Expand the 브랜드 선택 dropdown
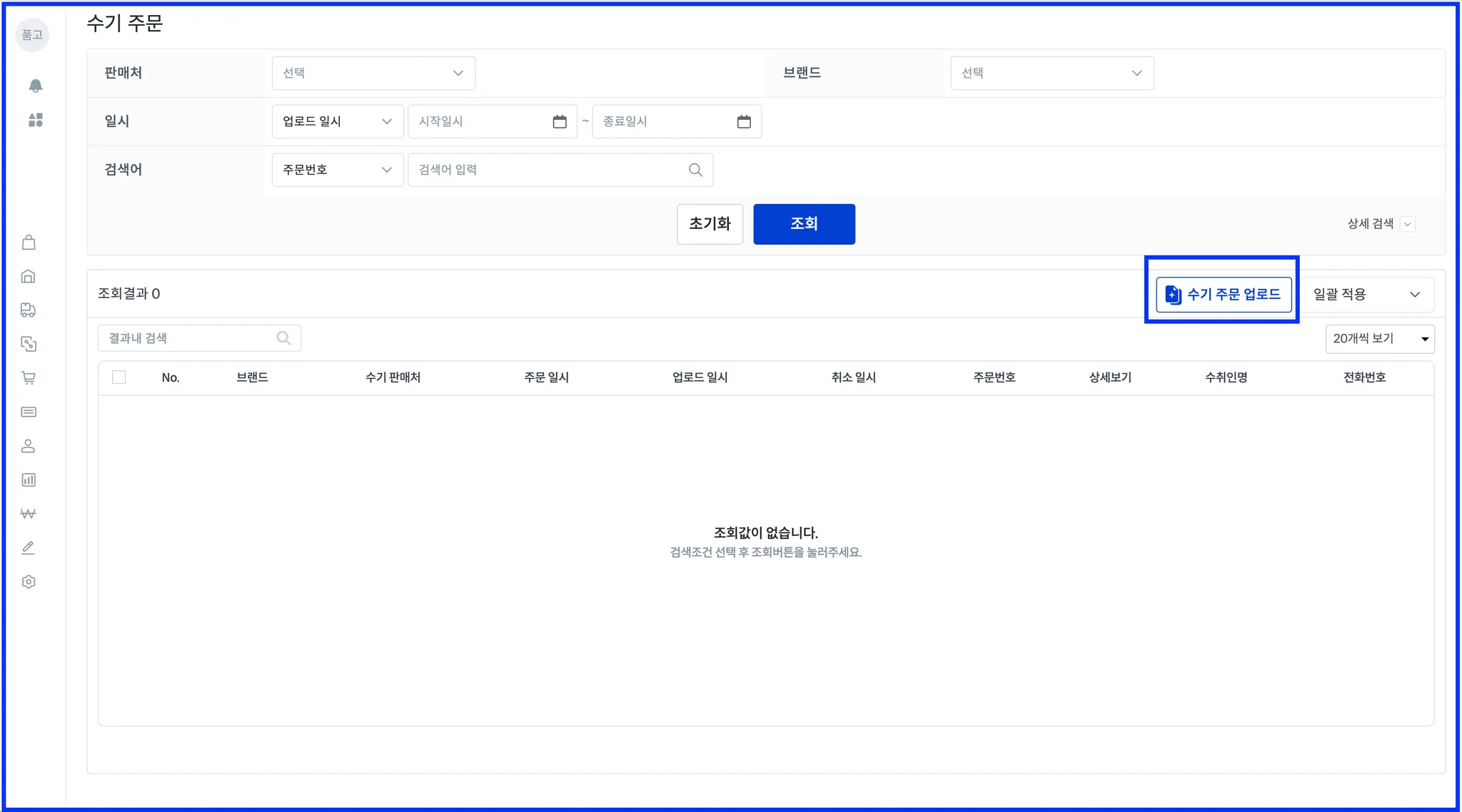Image resolution: width=1462 pixels, height=812 pixels. pyautogui.click(x=1052, y=73)
